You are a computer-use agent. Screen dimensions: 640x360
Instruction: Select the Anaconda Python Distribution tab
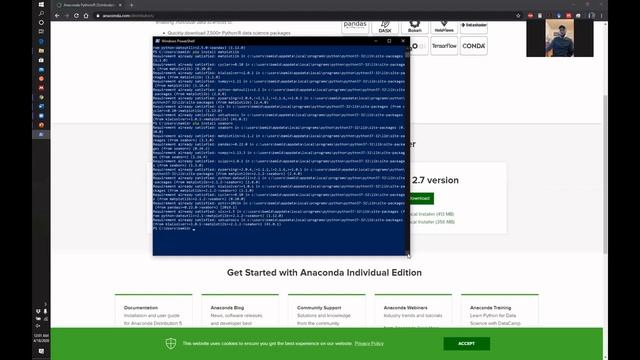(x=89, y=5)
